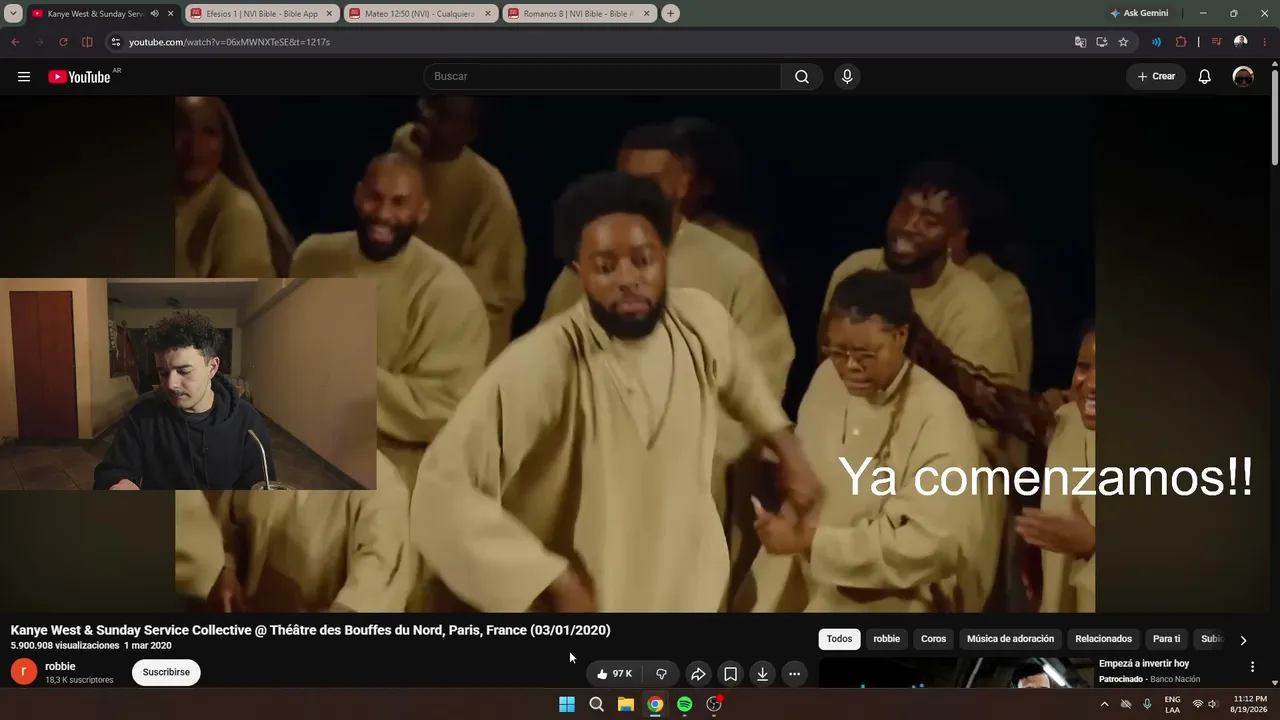
Task: Switch to the Mateo 12:50 tab
Action: click(420, 14)
